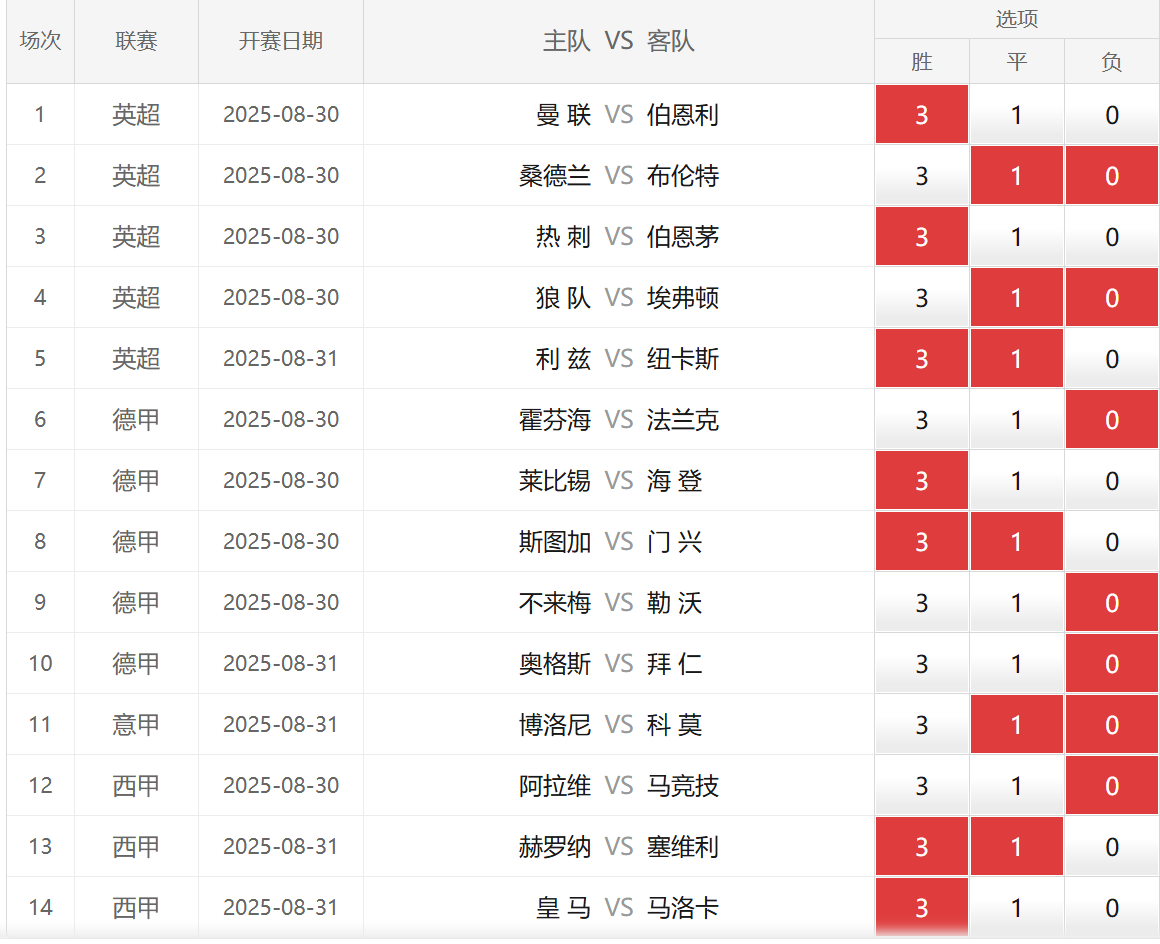Image resolution: width=1160 pixels, height=944 pixels.
Task: Select draw option 1 for 霍芬海 vs 法兰克
Action: tap(1016, 419)
